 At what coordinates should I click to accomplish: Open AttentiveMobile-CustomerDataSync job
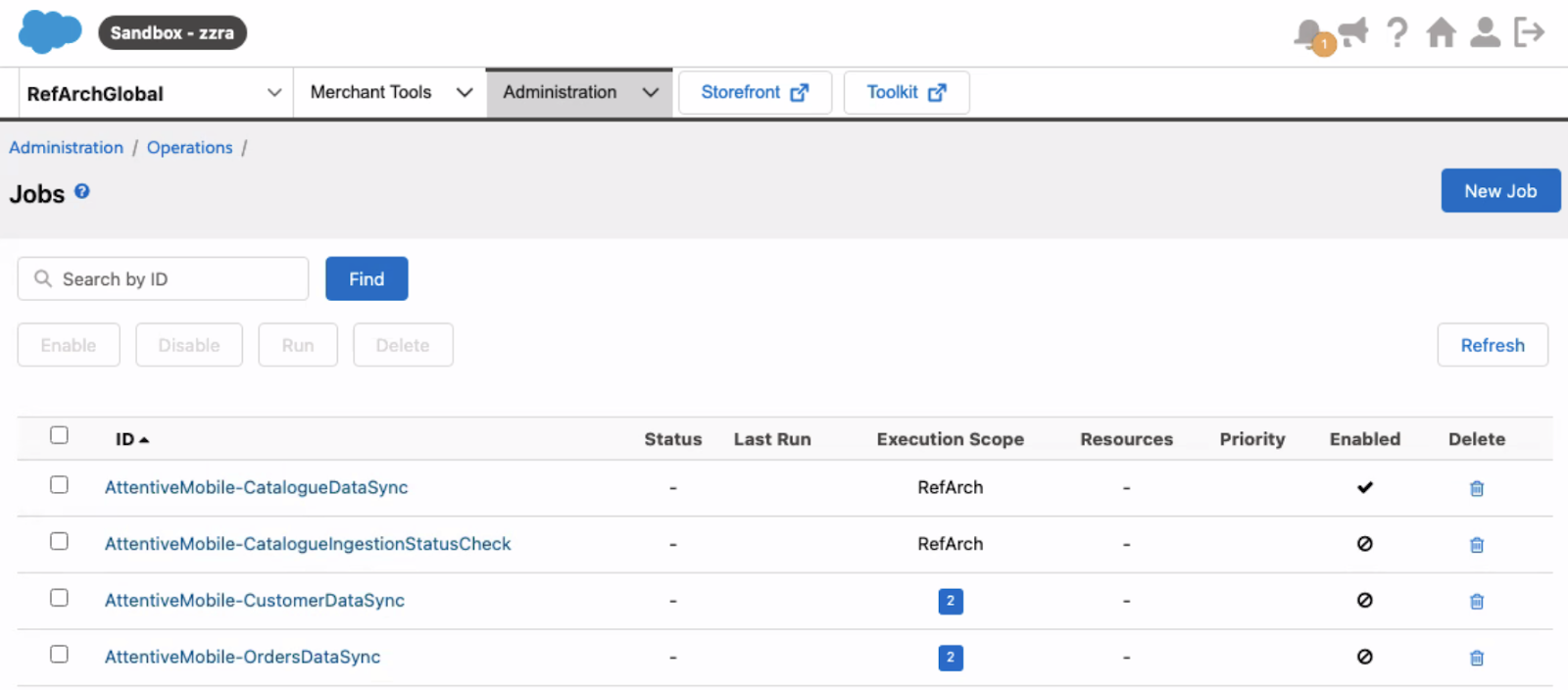pyautogui.click(x=255, y=600)
